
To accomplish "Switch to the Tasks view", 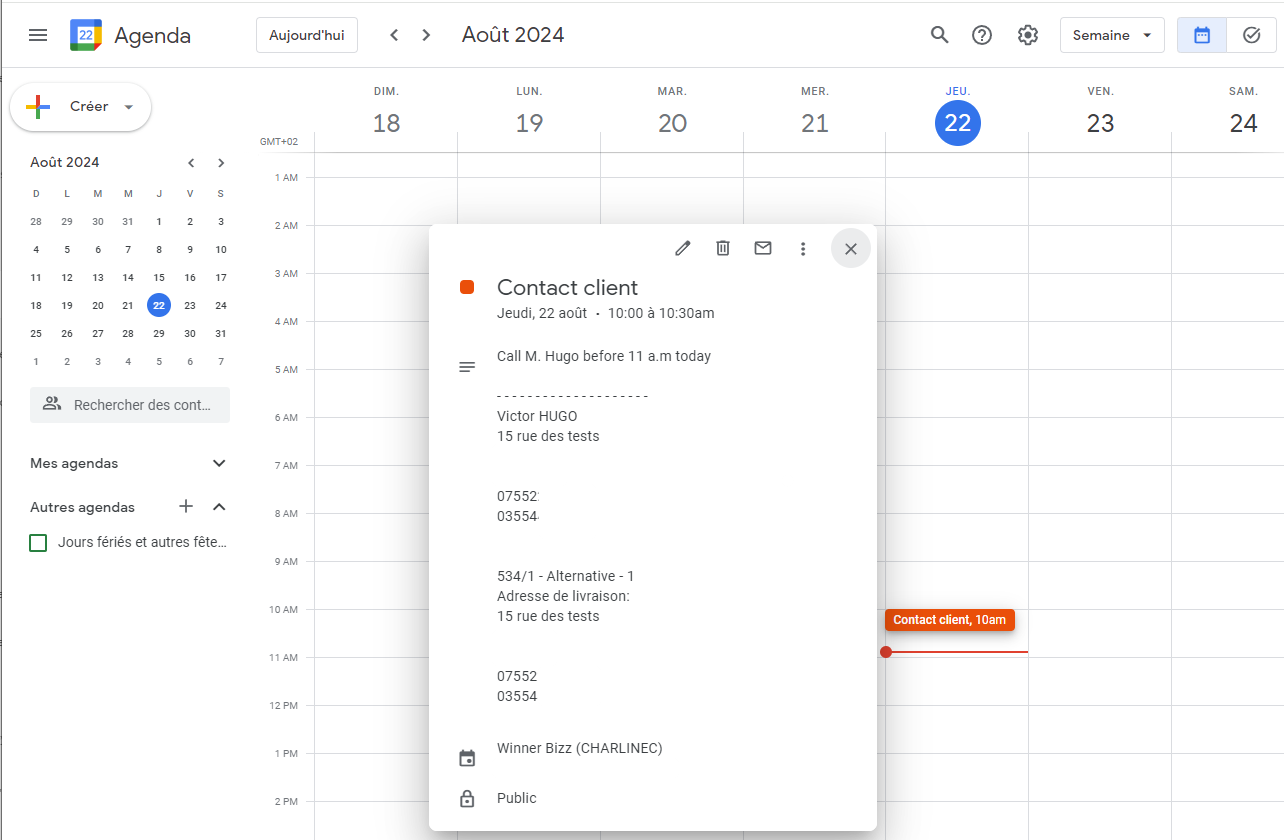I will pos(1251,34).
